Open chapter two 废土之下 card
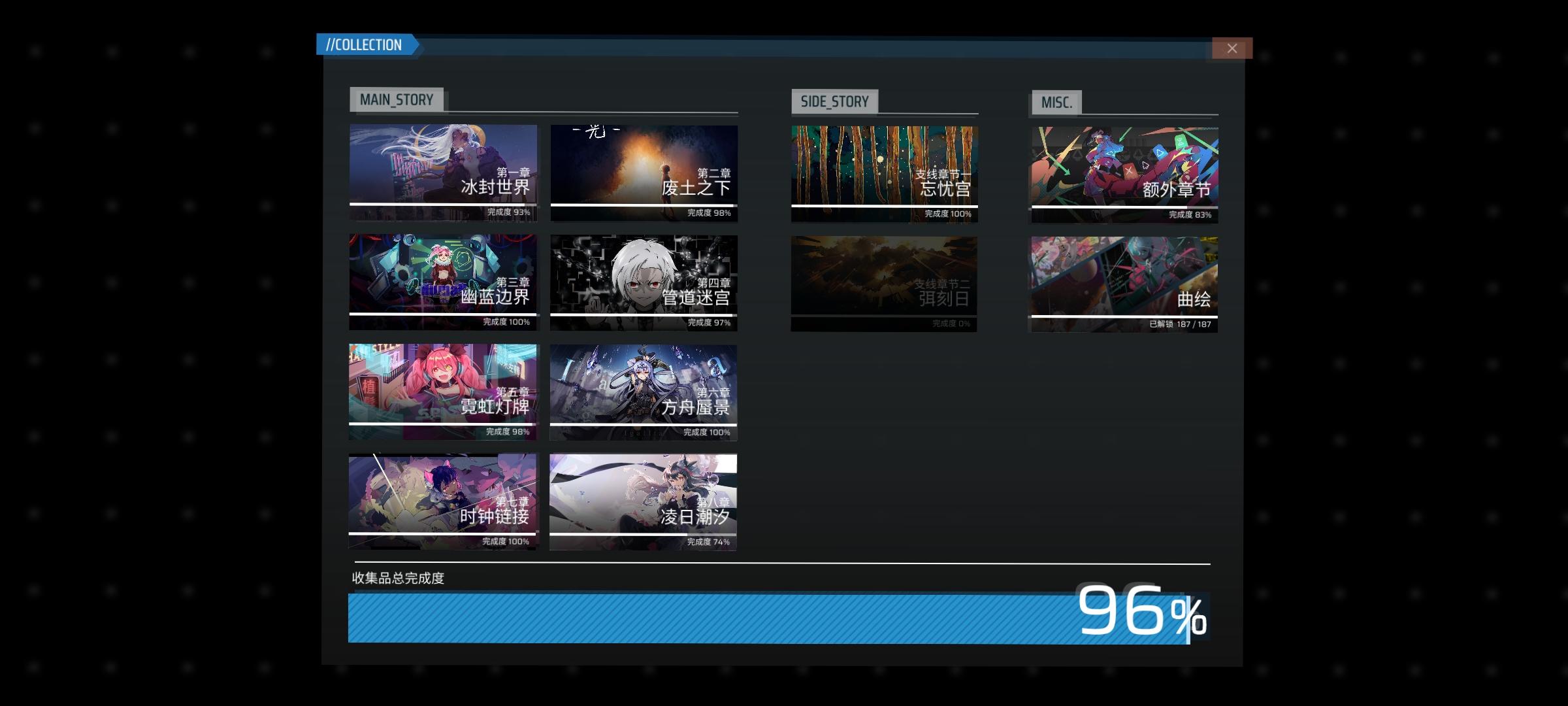Viewport: 1568px width, 706px height. pos(644,173)
